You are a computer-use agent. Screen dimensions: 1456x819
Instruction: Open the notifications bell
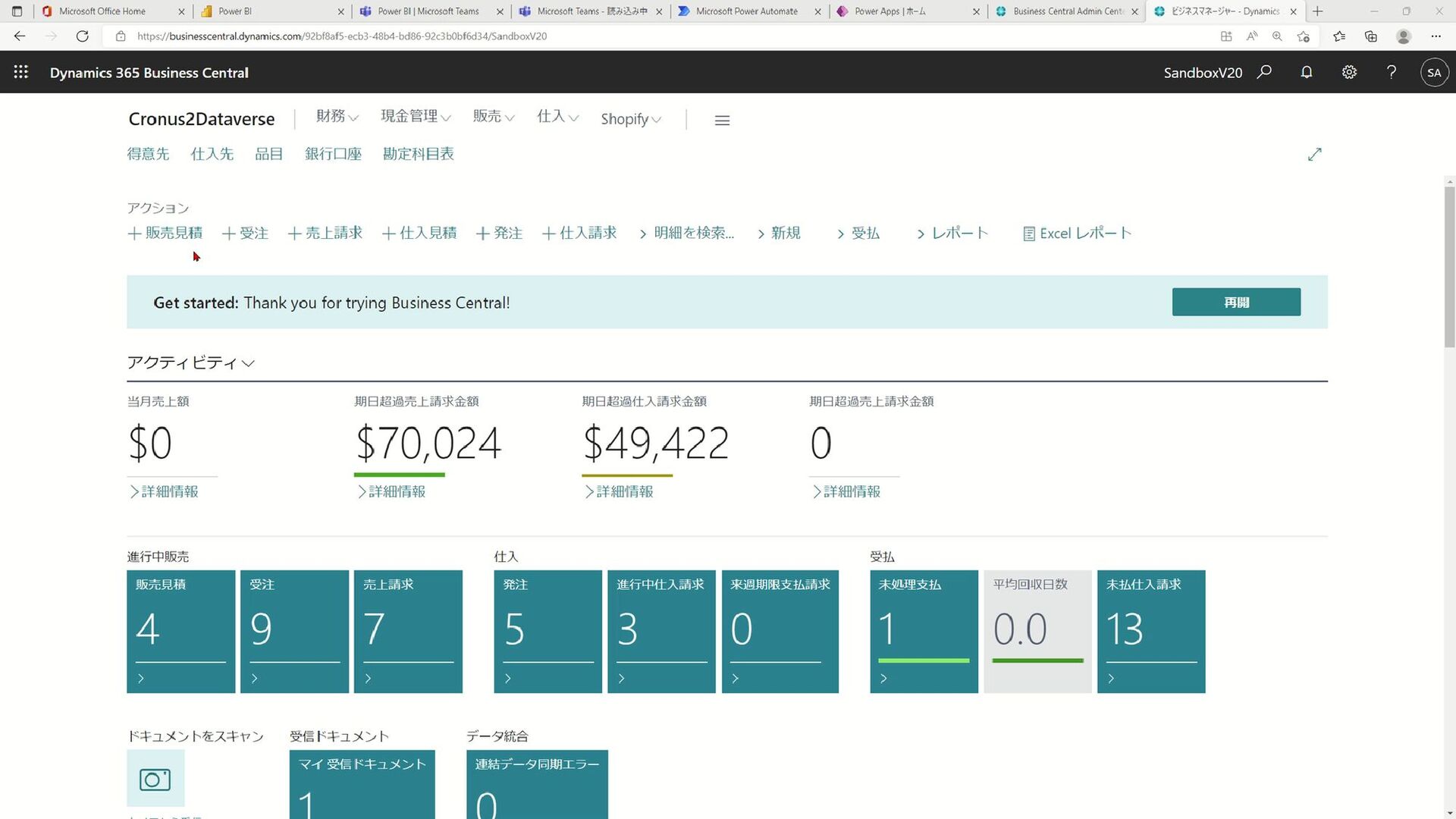click(x=1307, y=72)
